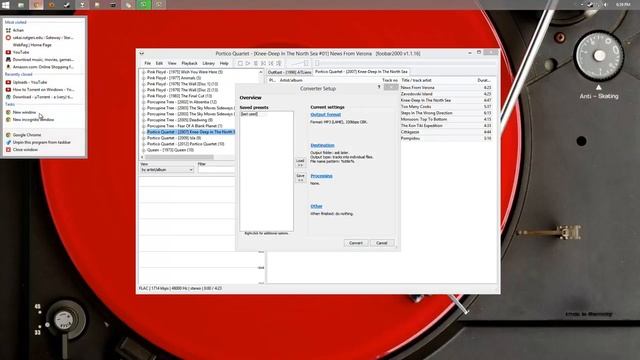This screenshot has width=640, height=360.
Task: Open the Windows Start button
Action: pyautogui.click(x=6, y=5)
